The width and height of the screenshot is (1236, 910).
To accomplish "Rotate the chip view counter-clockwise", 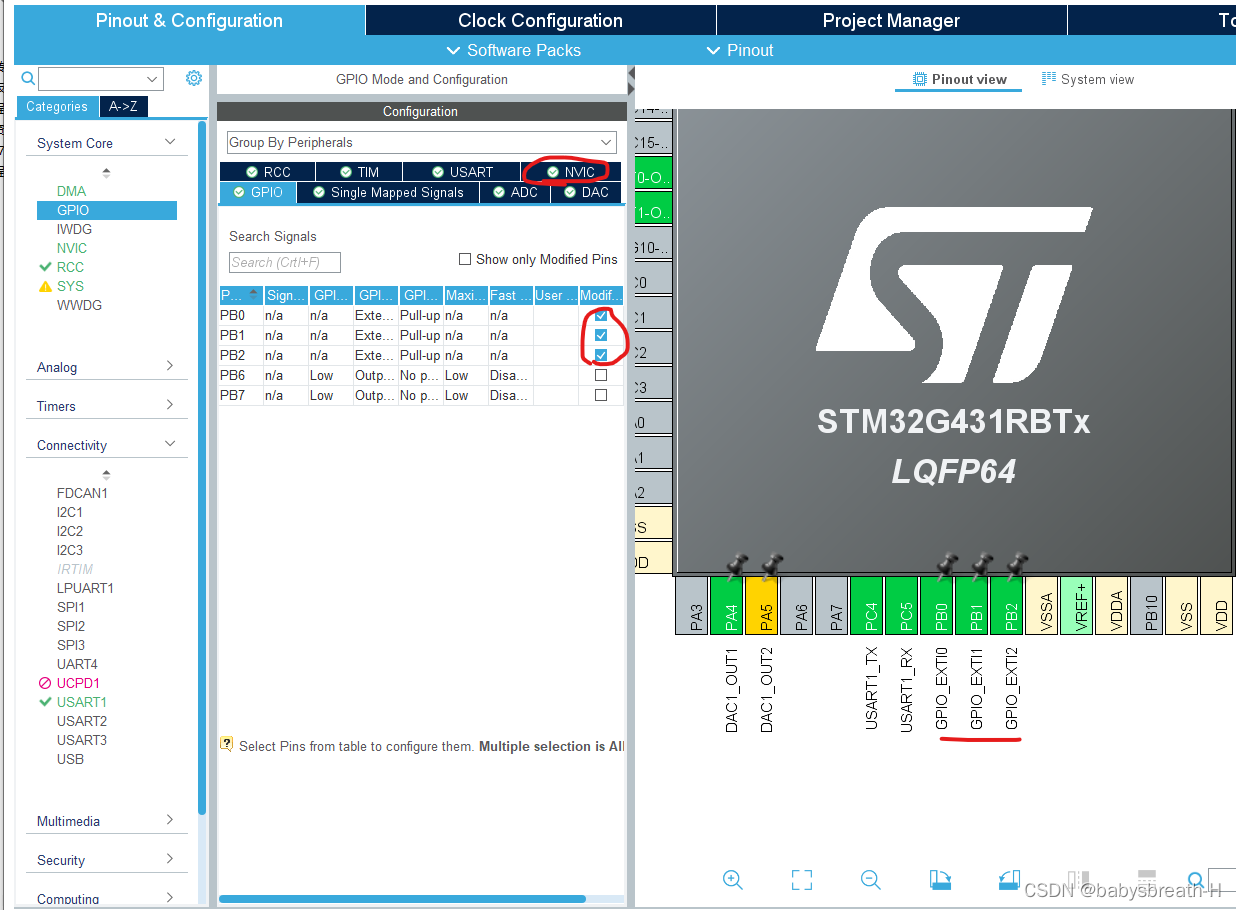I will tap(1009, 880).
